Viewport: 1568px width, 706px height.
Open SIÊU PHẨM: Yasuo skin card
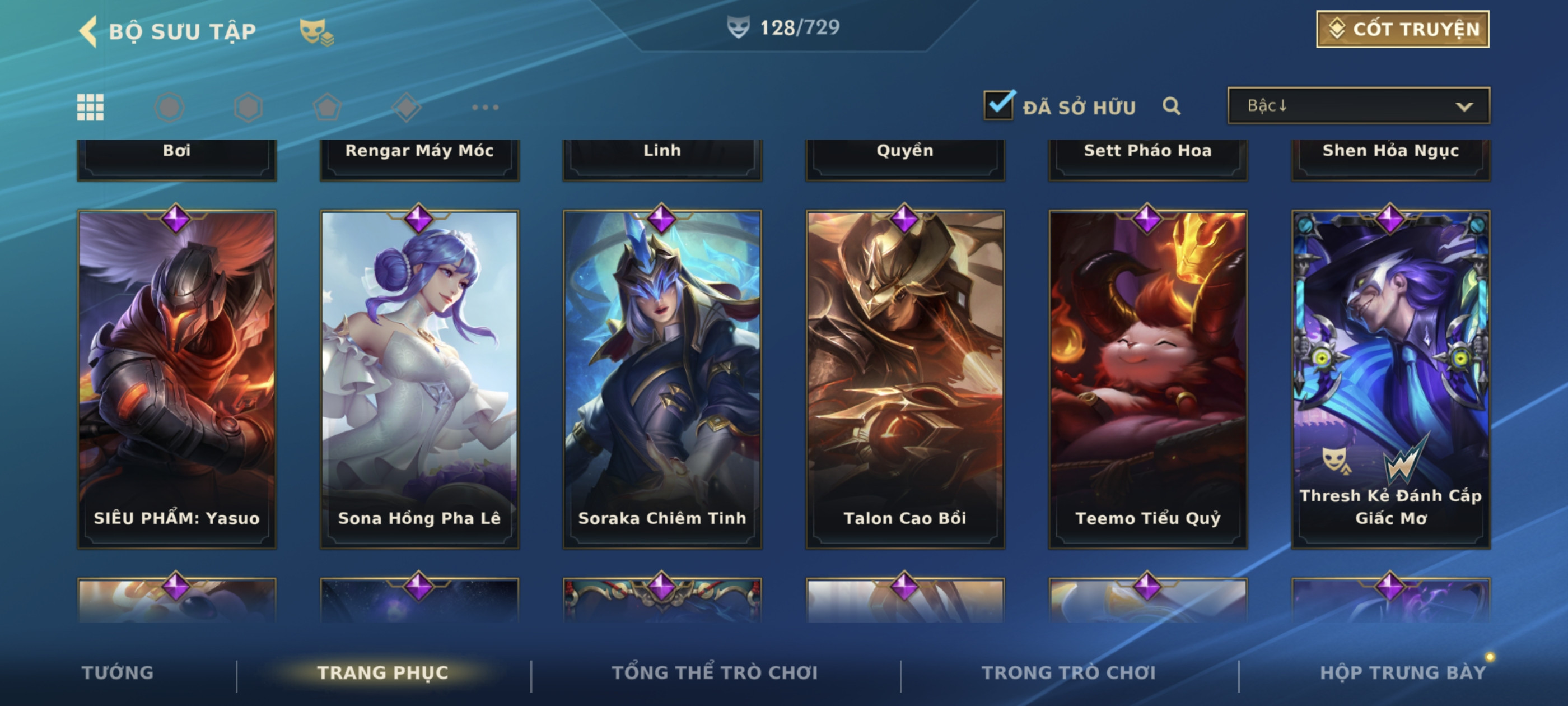[x=176, y=379]
